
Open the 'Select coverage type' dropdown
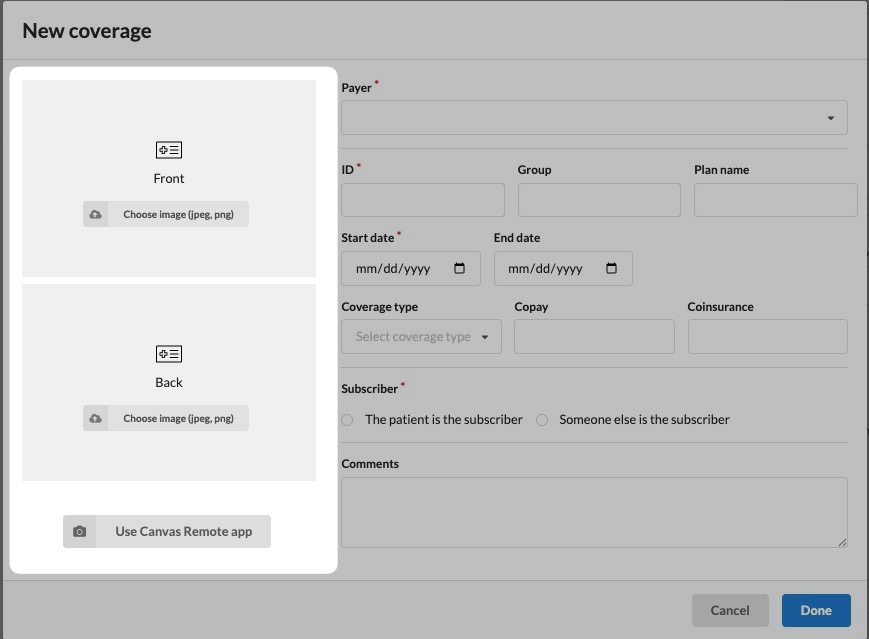click(x=421, y=337)
